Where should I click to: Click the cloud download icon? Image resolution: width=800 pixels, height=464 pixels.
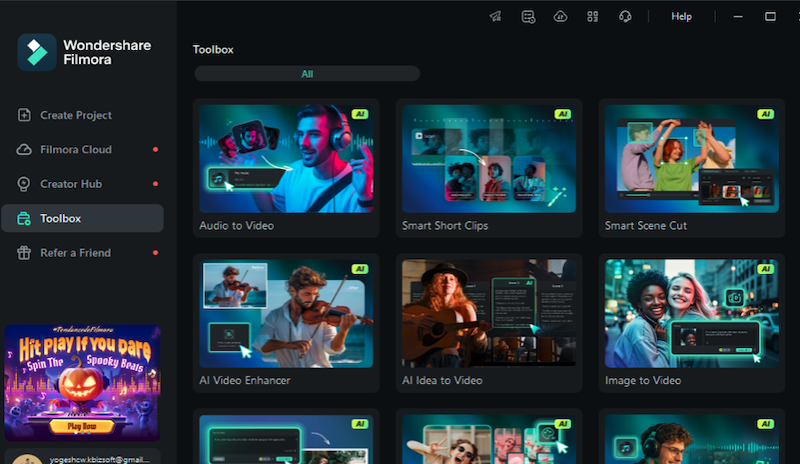click(560, 17)
